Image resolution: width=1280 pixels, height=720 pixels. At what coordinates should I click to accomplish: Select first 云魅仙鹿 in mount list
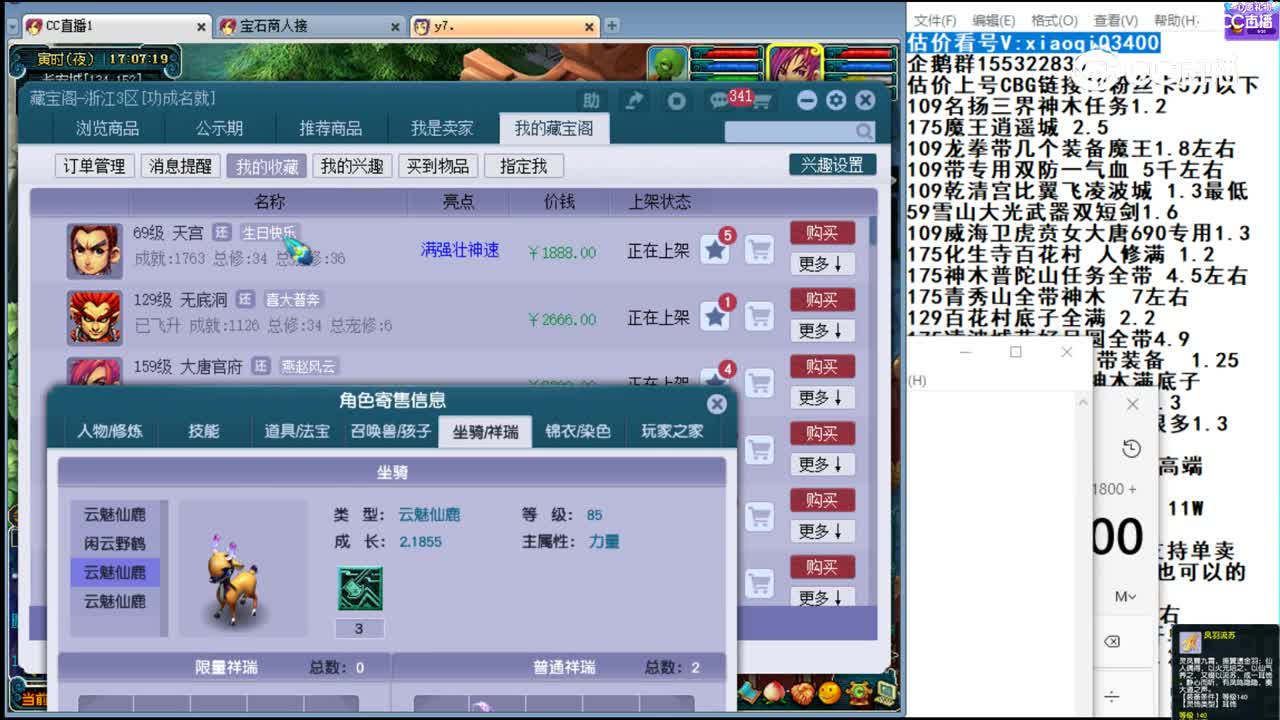pyautogui.click(x=115, y=514)
